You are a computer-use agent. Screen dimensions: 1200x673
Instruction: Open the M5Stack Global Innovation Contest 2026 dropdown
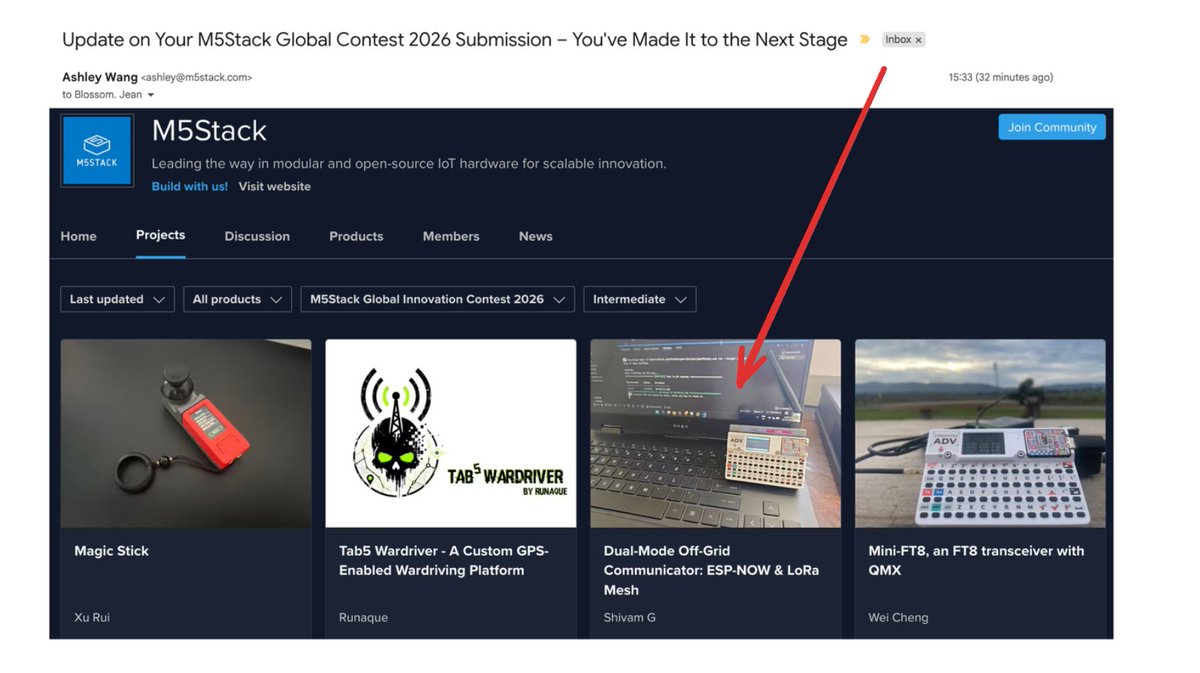437,299
